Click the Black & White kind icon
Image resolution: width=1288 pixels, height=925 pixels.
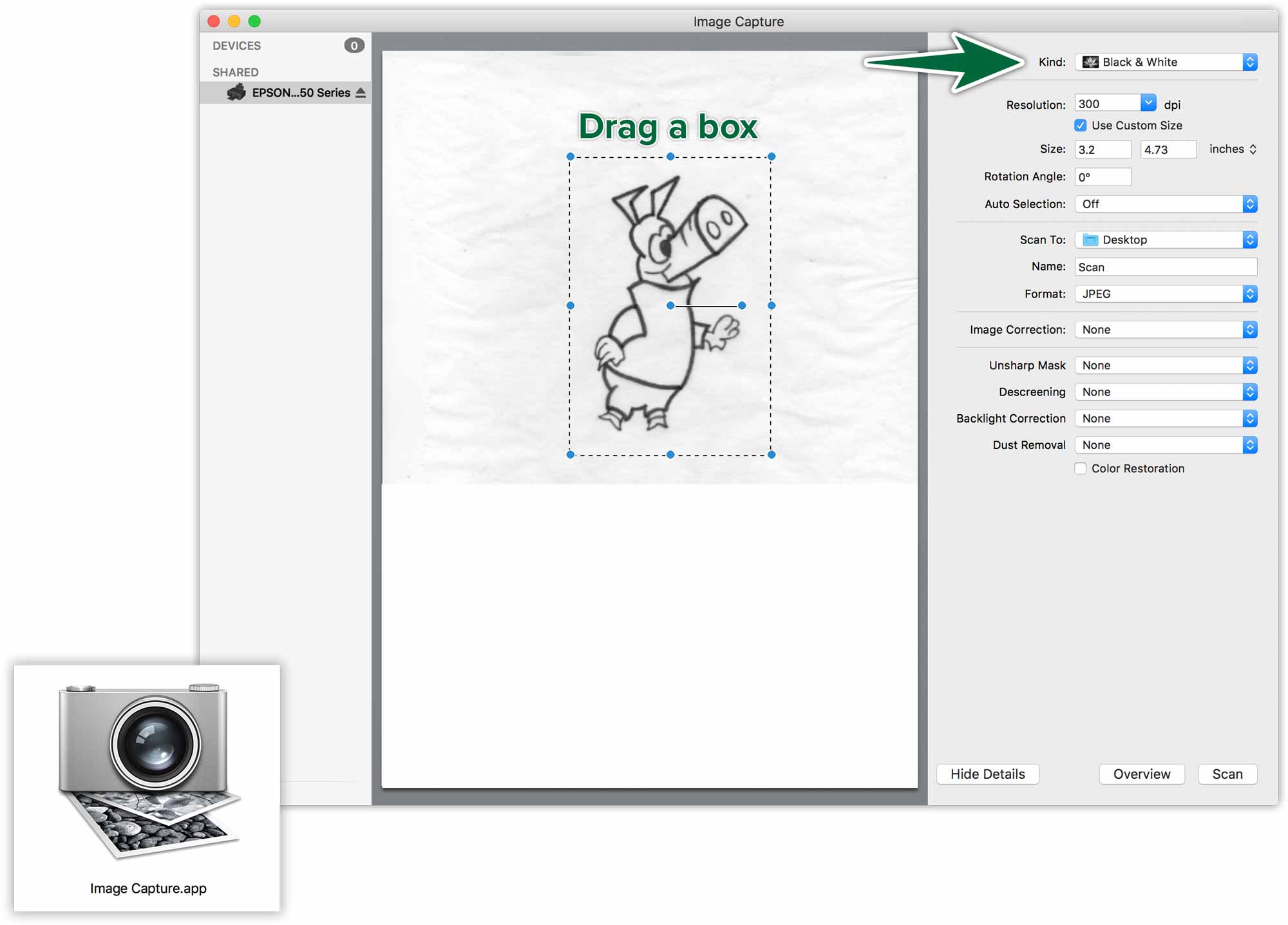click(1090, 62)
